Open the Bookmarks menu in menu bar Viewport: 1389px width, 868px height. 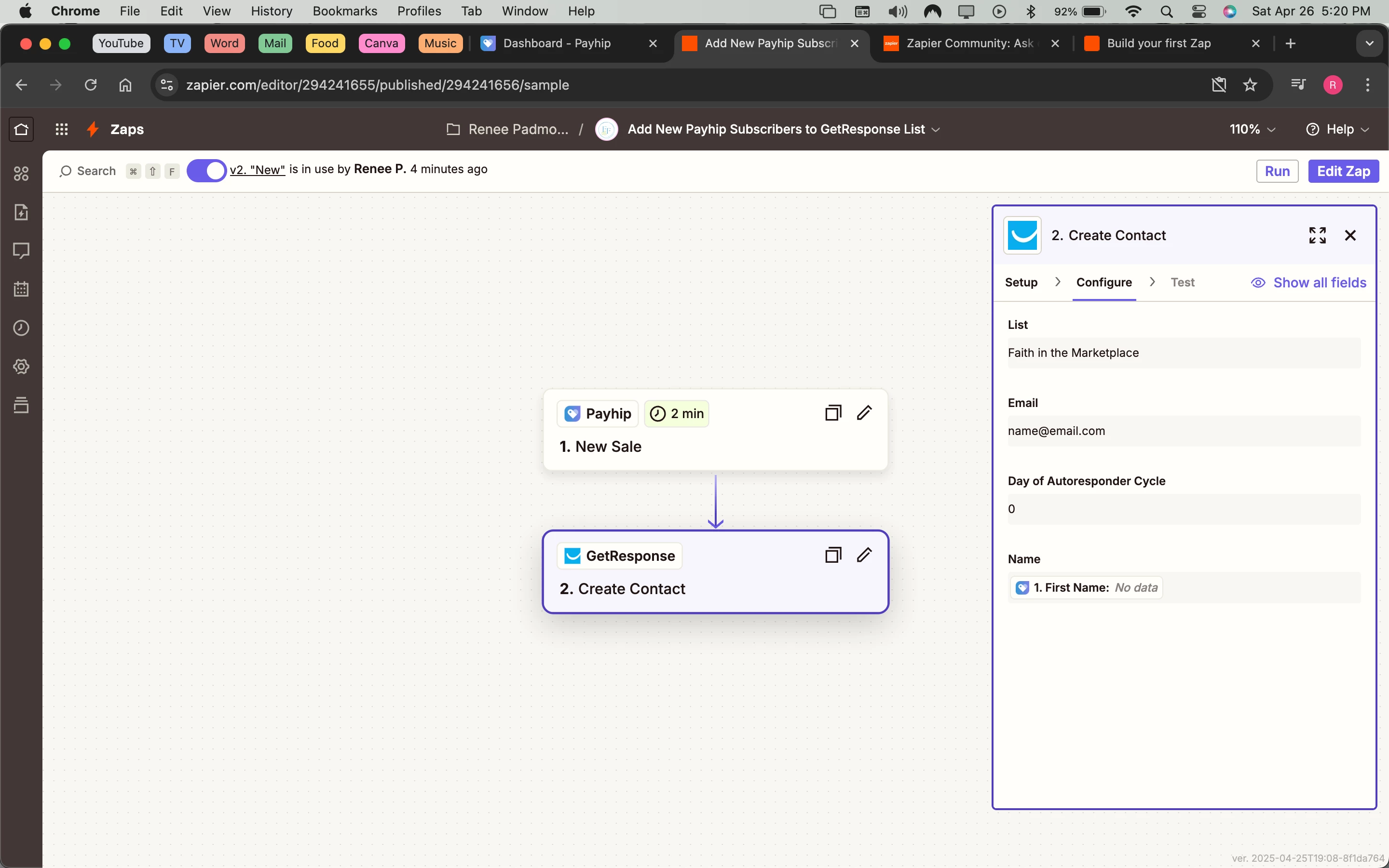coord(344,11)
